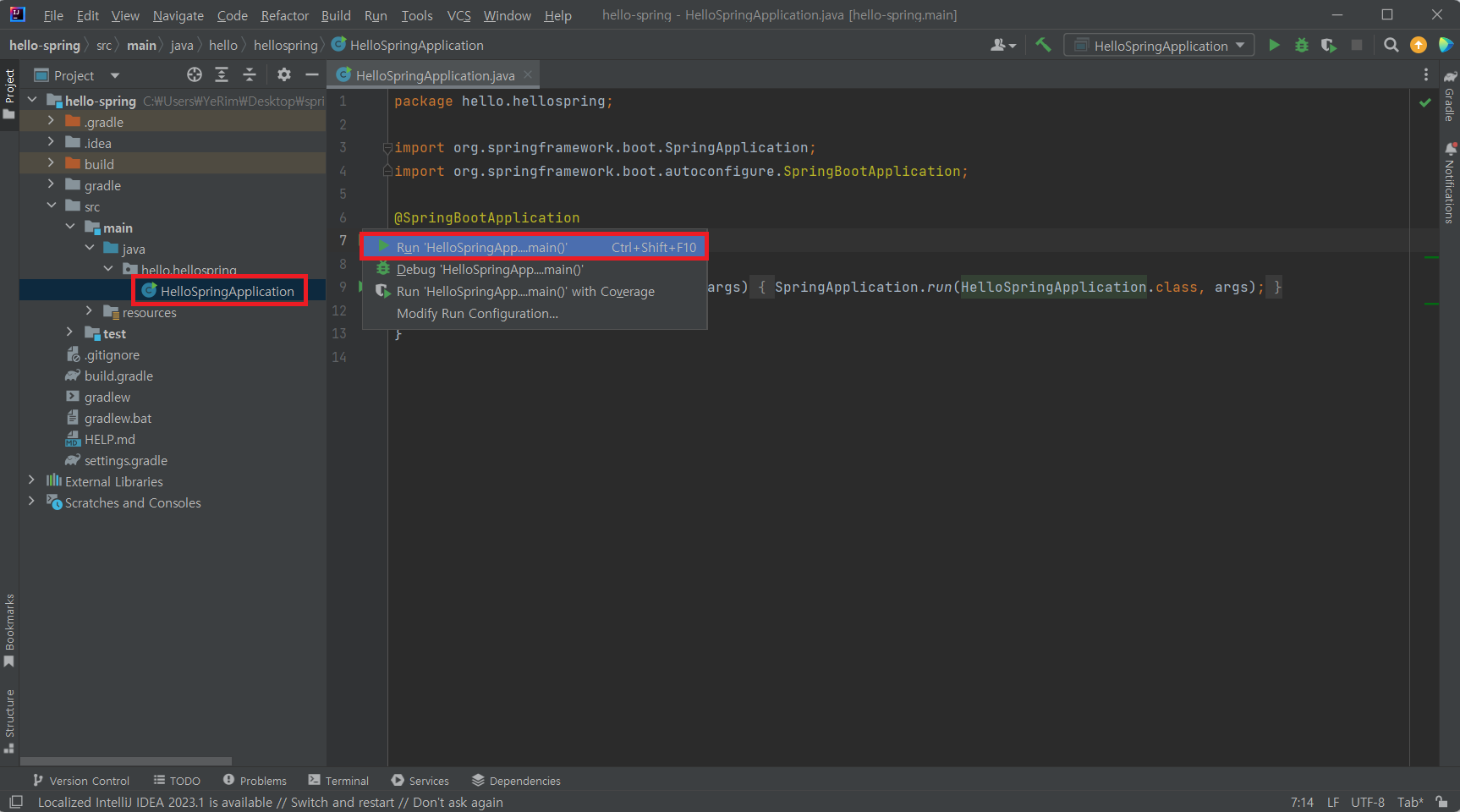Hide the Project tool window
Screen dimensions: 1460x812
pyautogui.click(x=312, y=74)
